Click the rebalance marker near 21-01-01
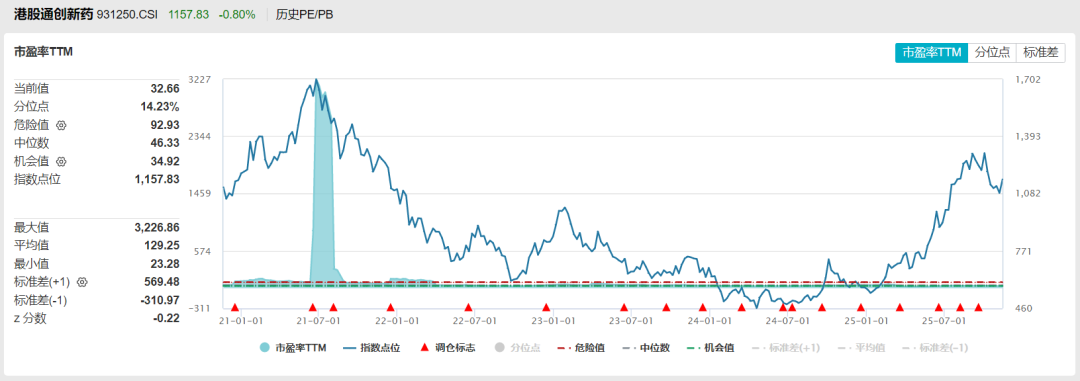The width and height of the screenshot is (1080, 381). tap(235, 307)
